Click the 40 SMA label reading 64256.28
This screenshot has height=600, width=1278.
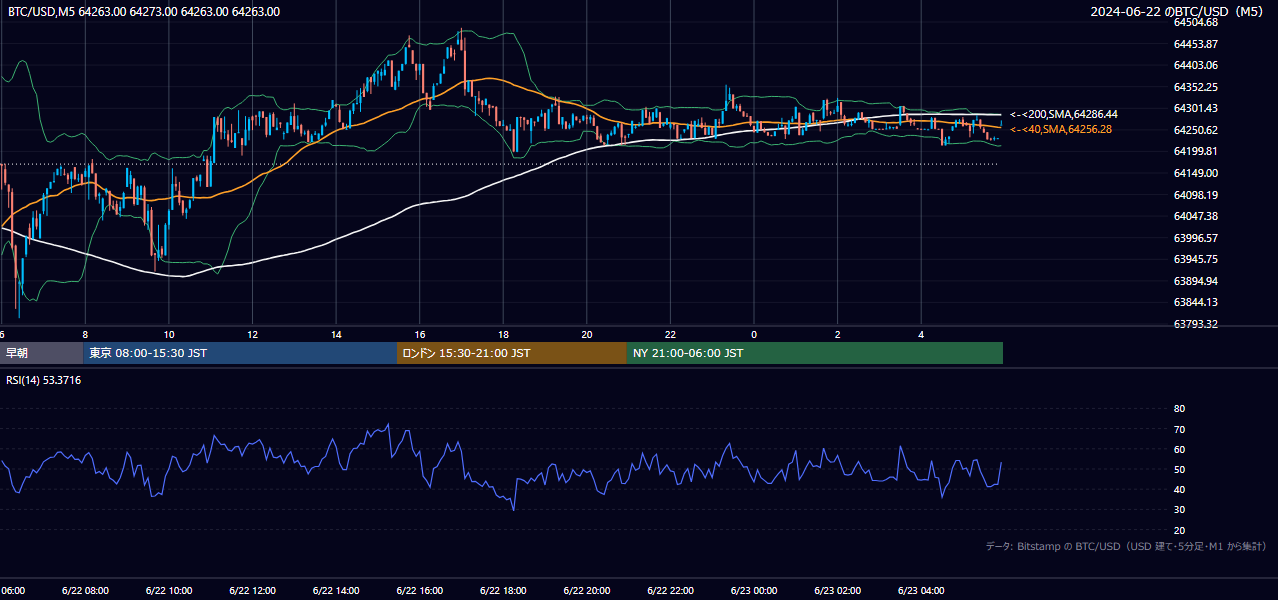[1060, 129]
